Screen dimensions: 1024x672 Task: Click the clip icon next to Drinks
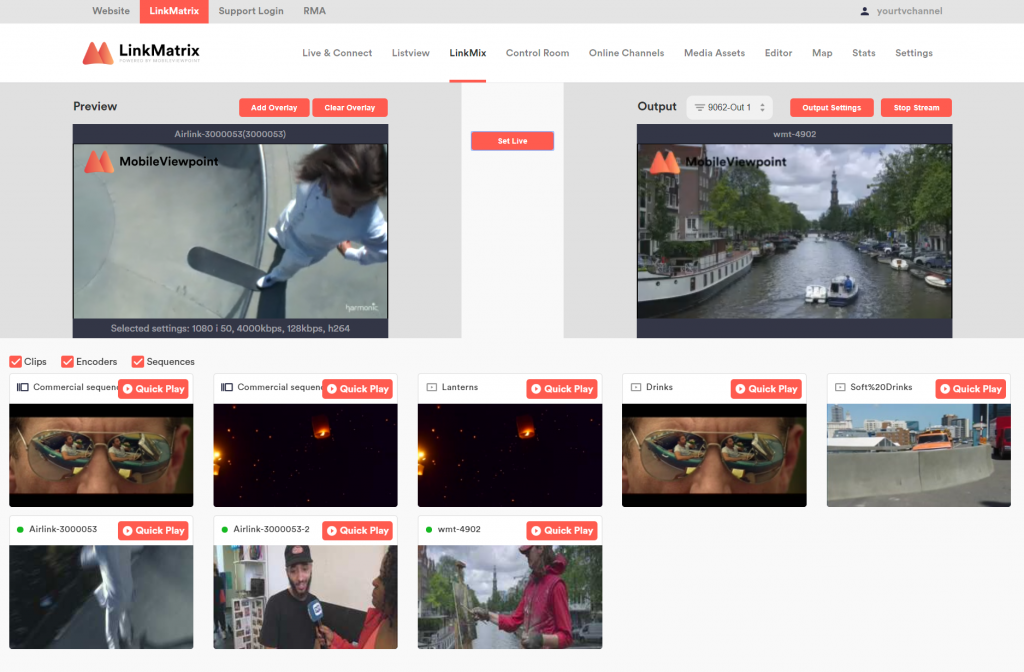tap(635, 387)
